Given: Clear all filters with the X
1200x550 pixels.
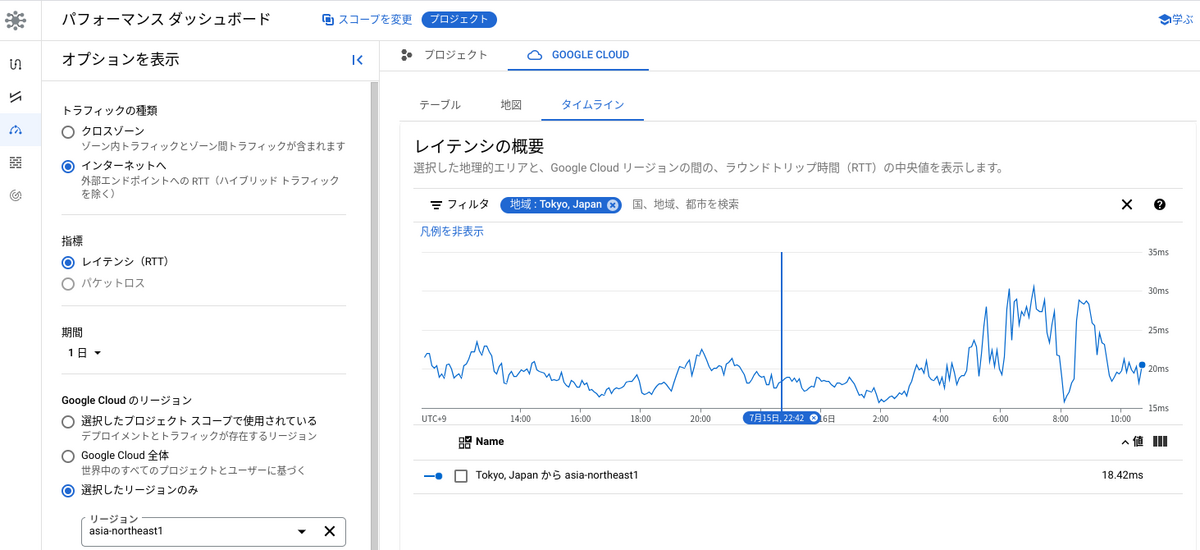Looking at the screenshot, I should point(1126,204).
